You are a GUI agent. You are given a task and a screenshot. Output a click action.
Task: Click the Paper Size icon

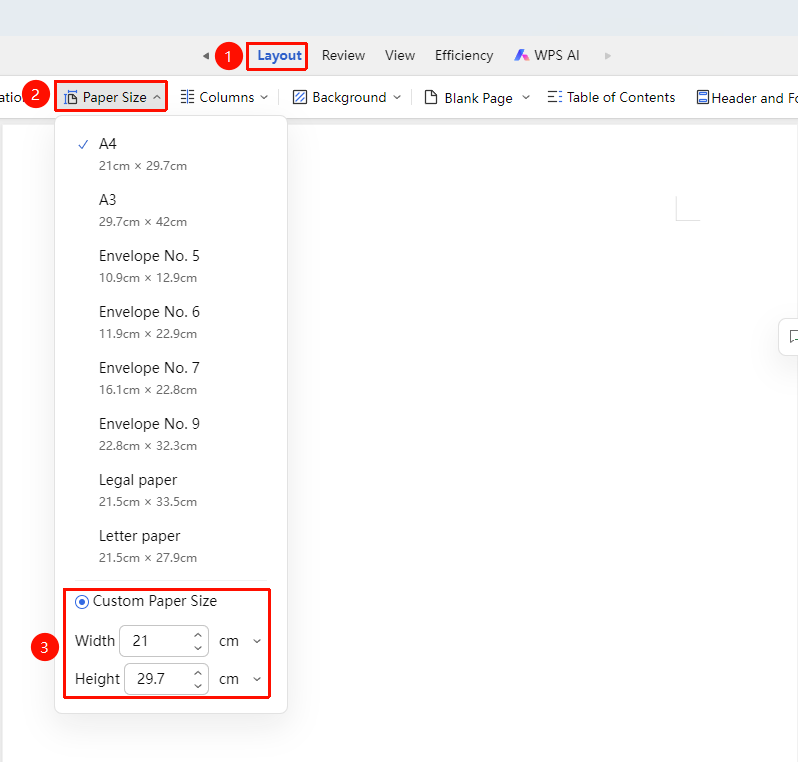click(71, 97)
